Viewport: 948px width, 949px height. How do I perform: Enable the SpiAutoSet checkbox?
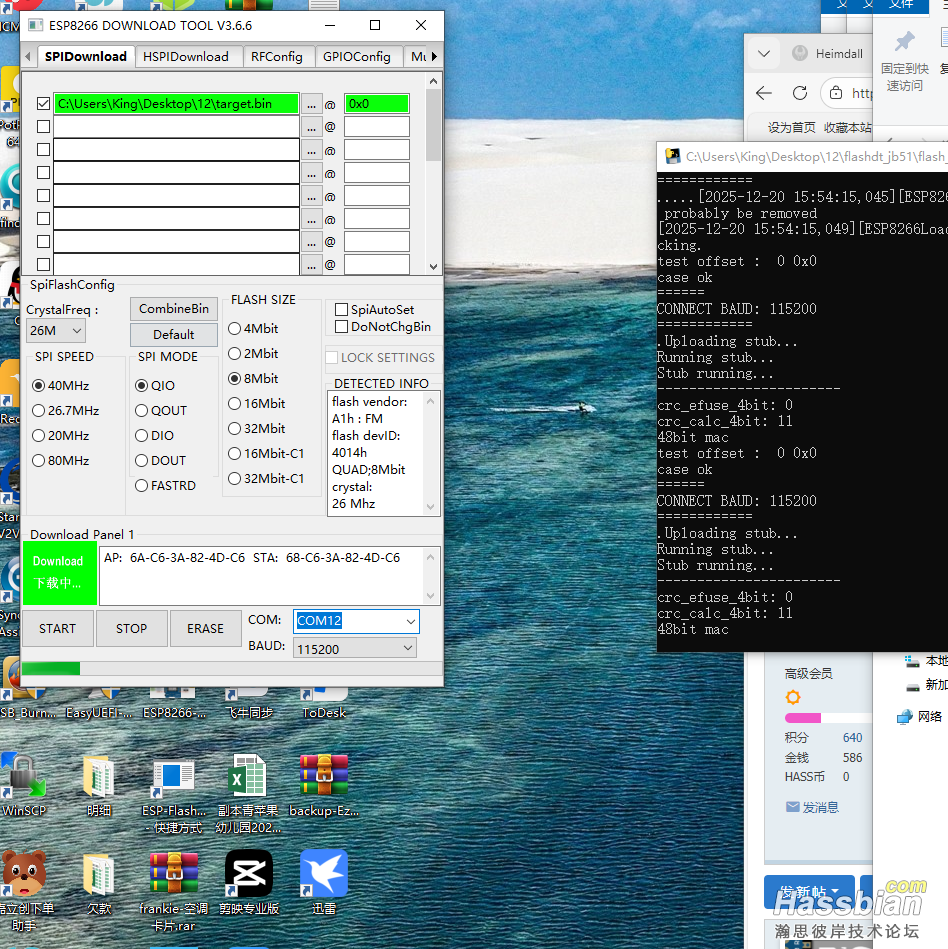(342, 310)
